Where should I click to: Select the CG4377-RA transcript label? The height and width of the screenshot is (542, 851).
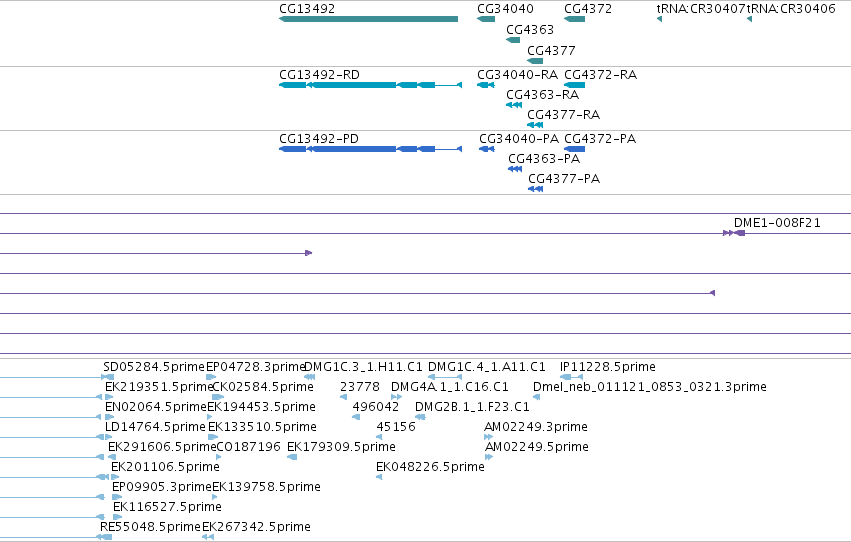563,114
